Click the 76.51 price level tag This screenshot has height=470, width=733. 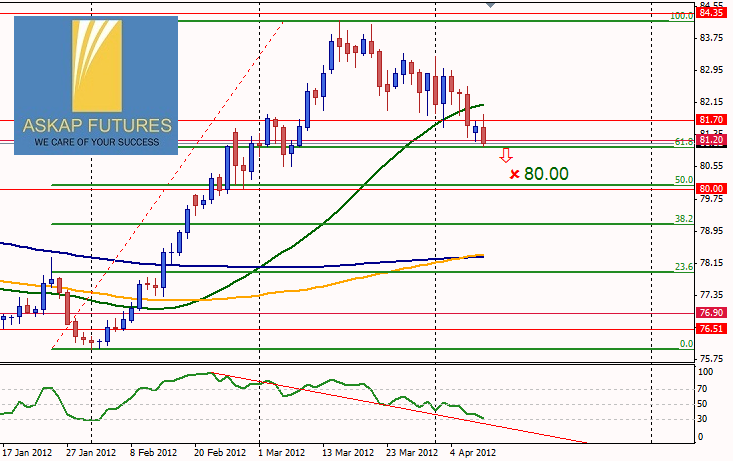711,328
